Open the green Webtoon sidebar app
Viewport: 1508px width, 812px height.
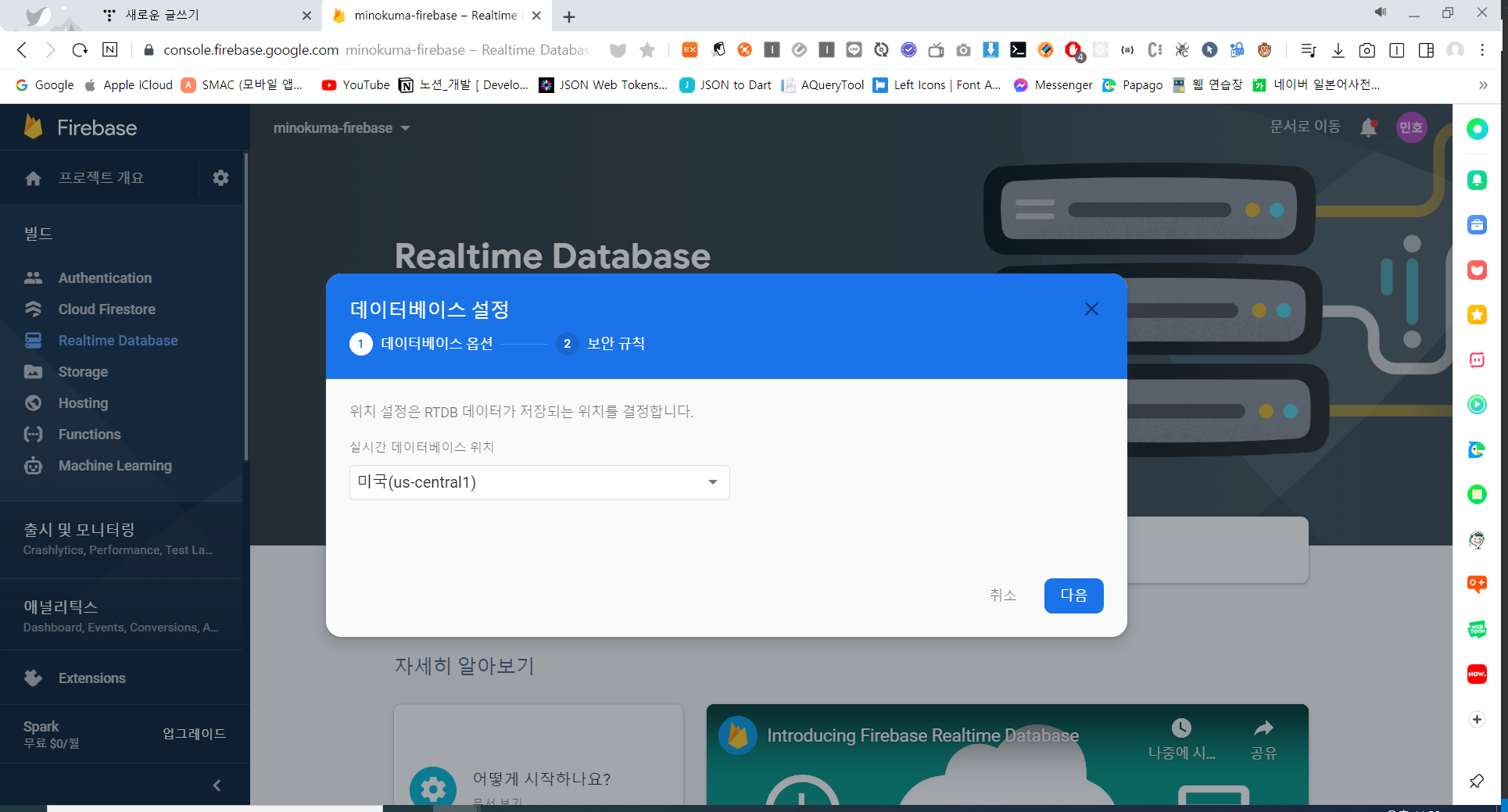1477,629
